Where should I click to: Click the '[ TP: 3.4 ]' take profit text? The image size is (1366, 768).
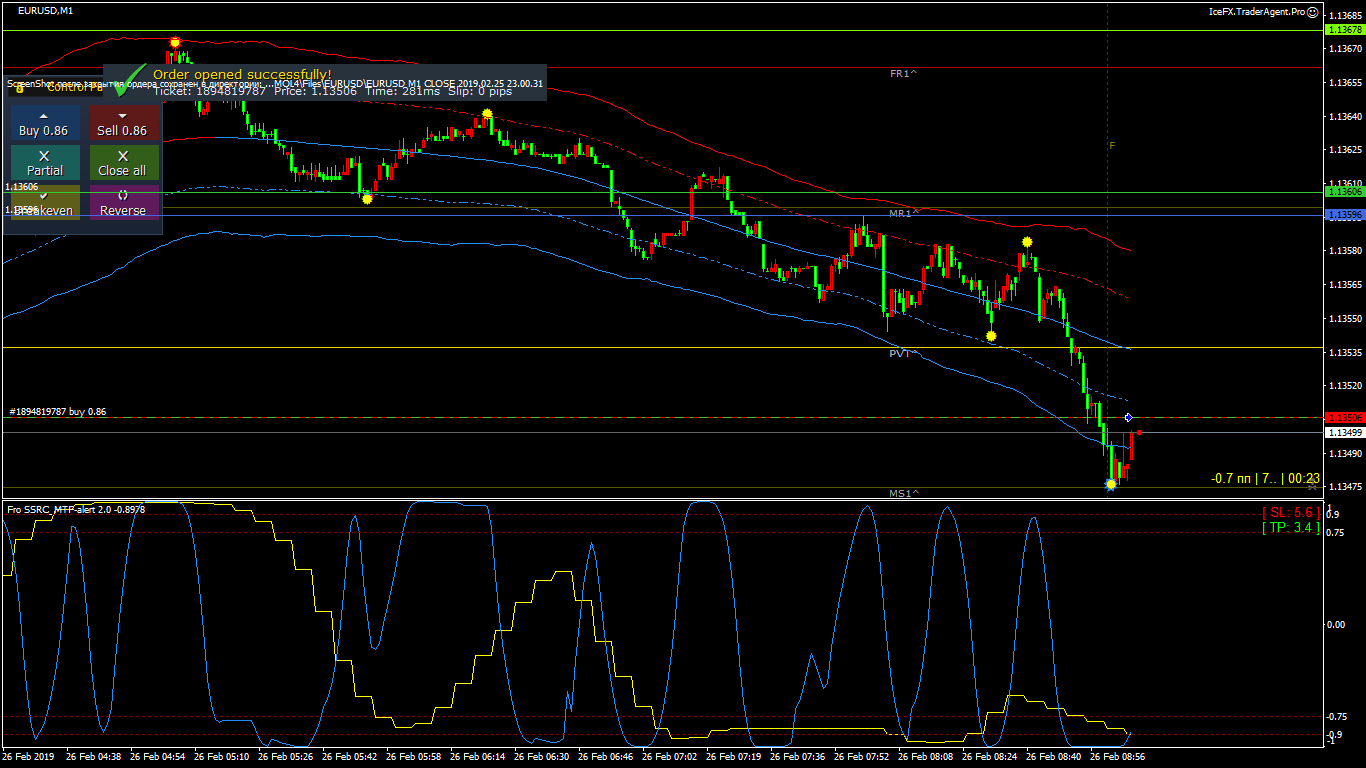(x=1290, y=527)
